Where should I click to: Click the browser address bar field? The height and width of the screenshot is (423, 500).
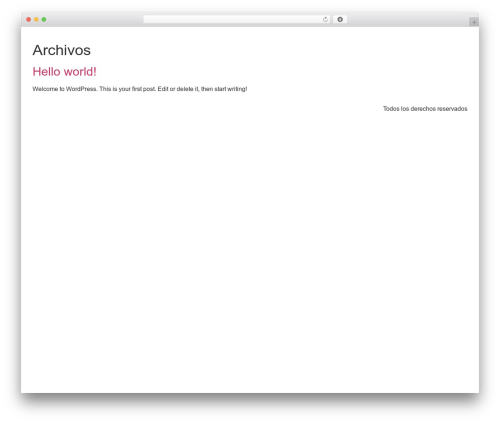237,19
